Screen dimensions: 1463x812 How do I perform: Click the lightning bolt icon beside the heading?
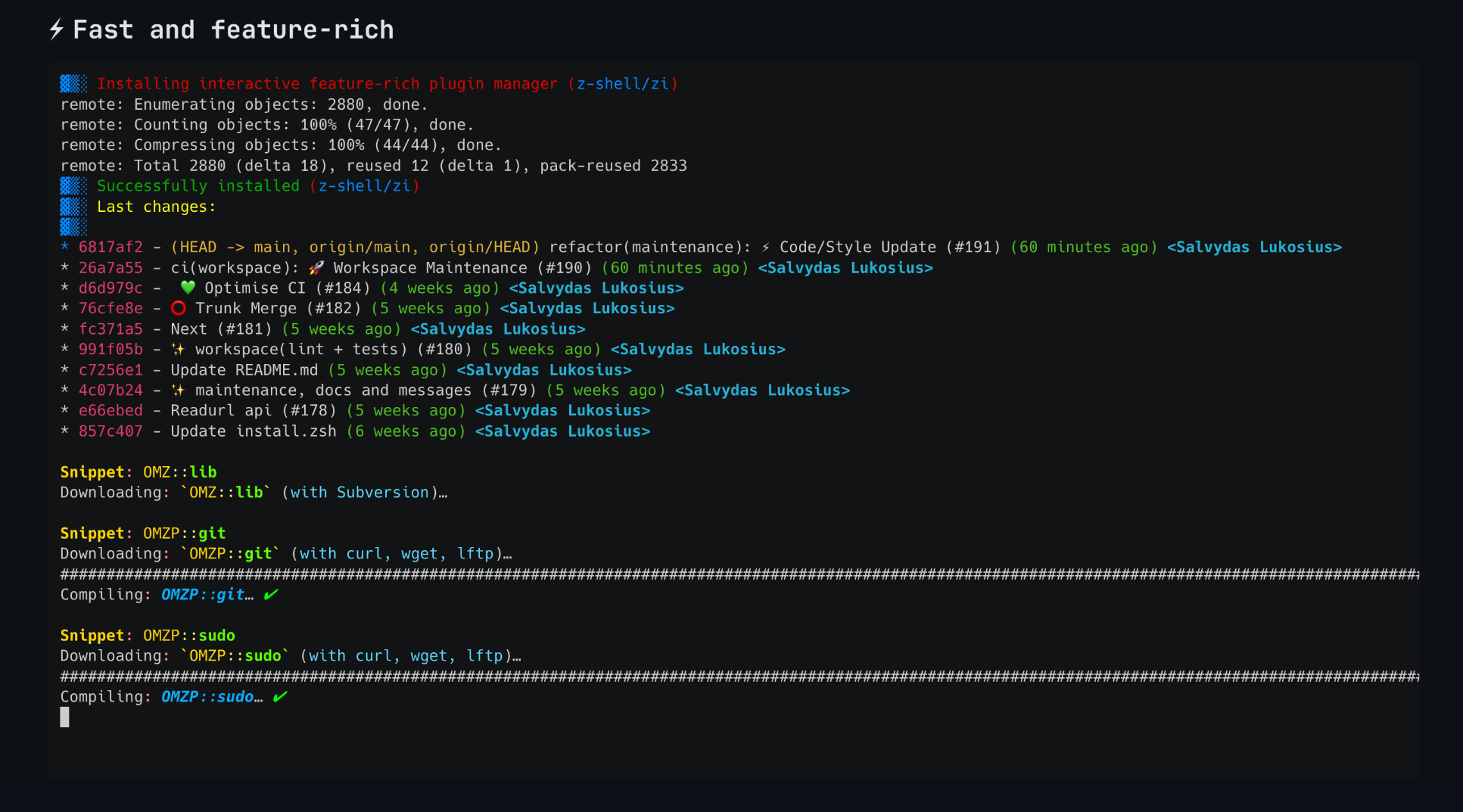click(x=56, y=30)
